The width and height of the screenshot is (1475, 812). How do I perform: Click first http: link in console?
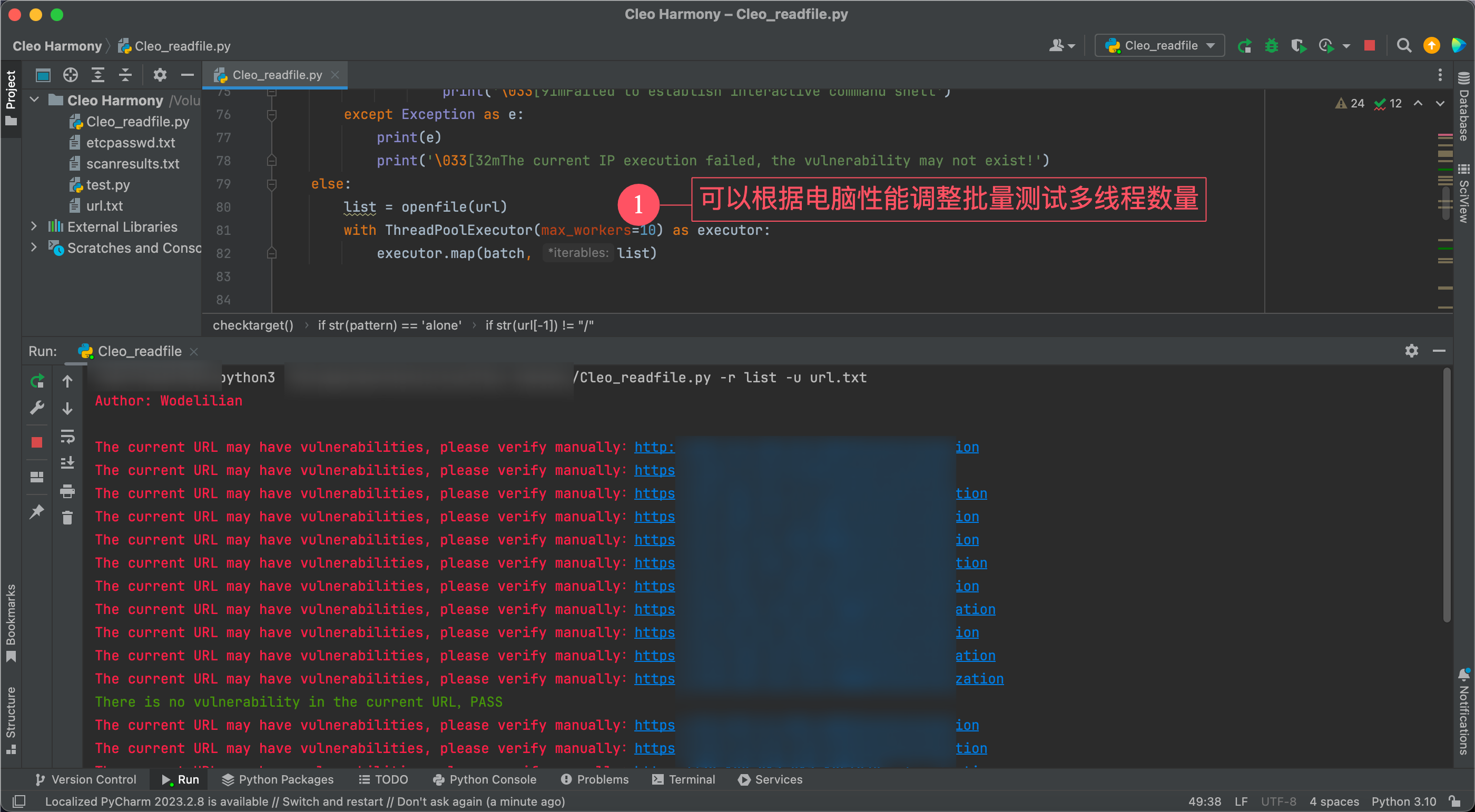654,447
